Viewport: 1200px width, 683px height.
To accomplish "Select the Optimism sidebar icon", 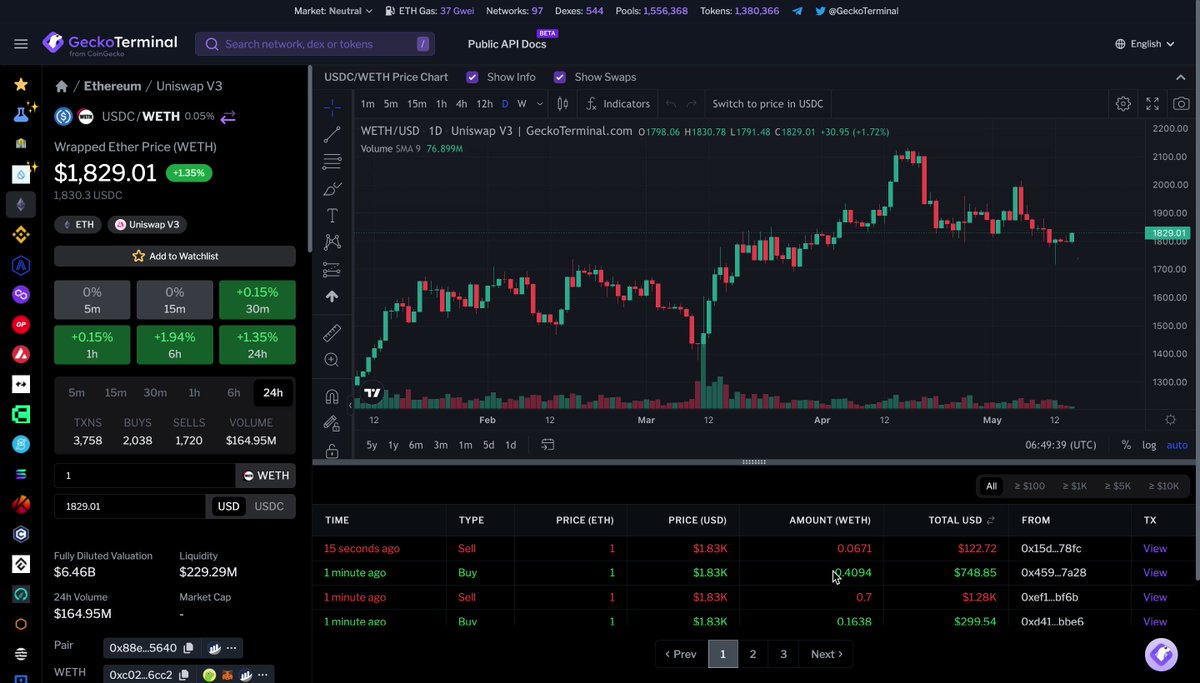I will click(21, 325).
